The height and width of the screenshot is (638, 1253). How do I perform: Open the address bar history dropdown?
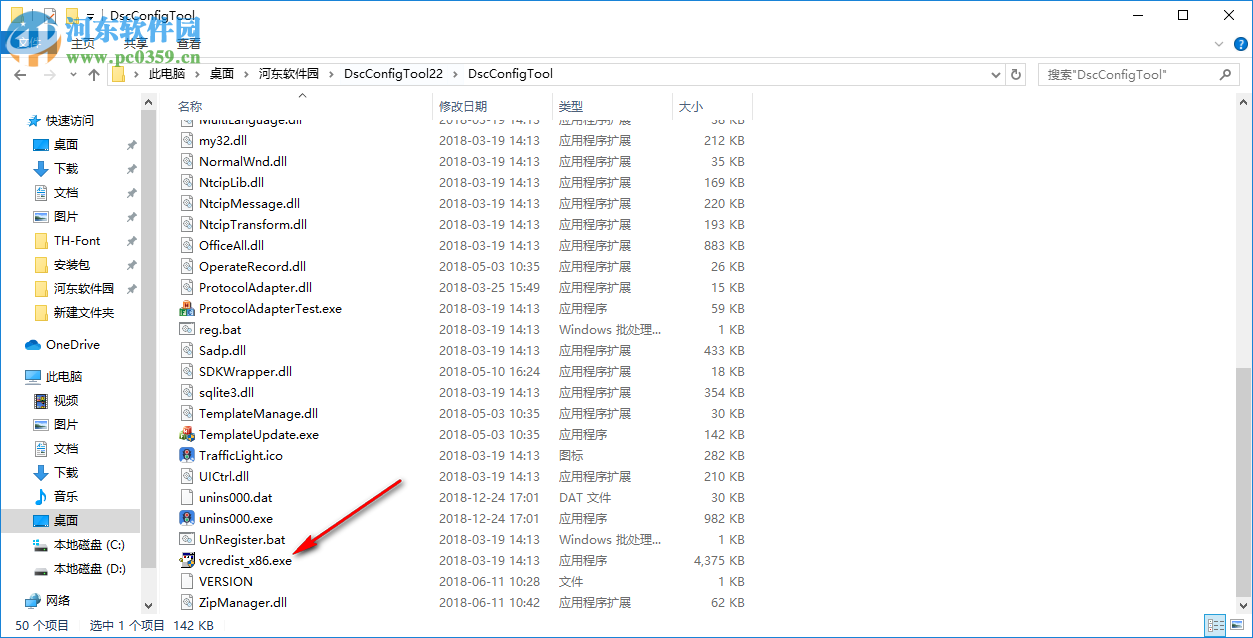[x=995, y=73]
